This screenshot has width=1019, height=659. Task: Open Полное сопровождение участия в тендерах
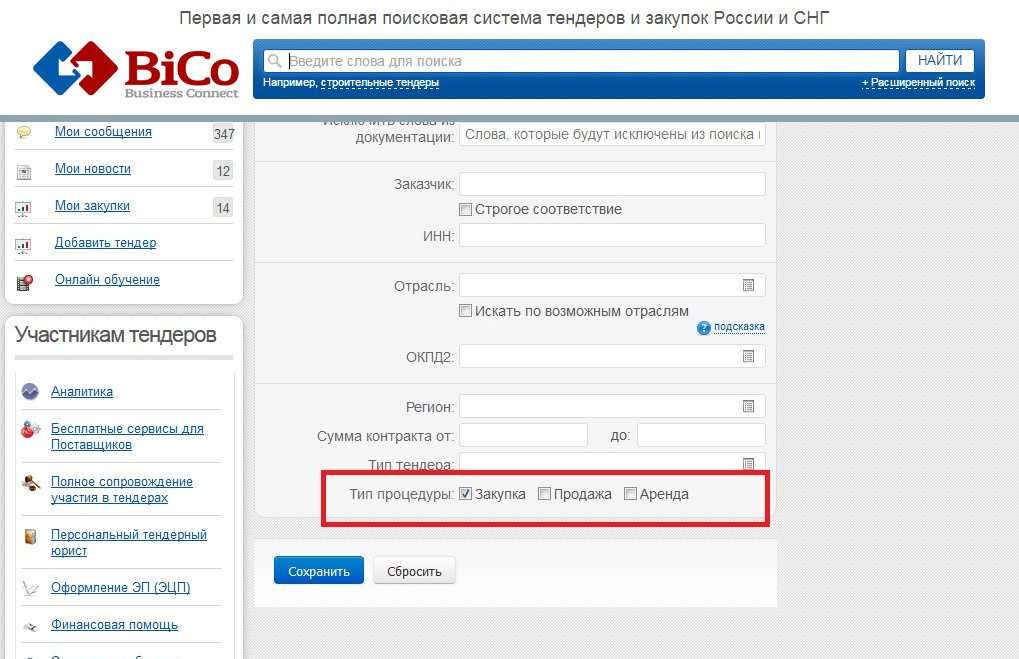coord(122,489)
